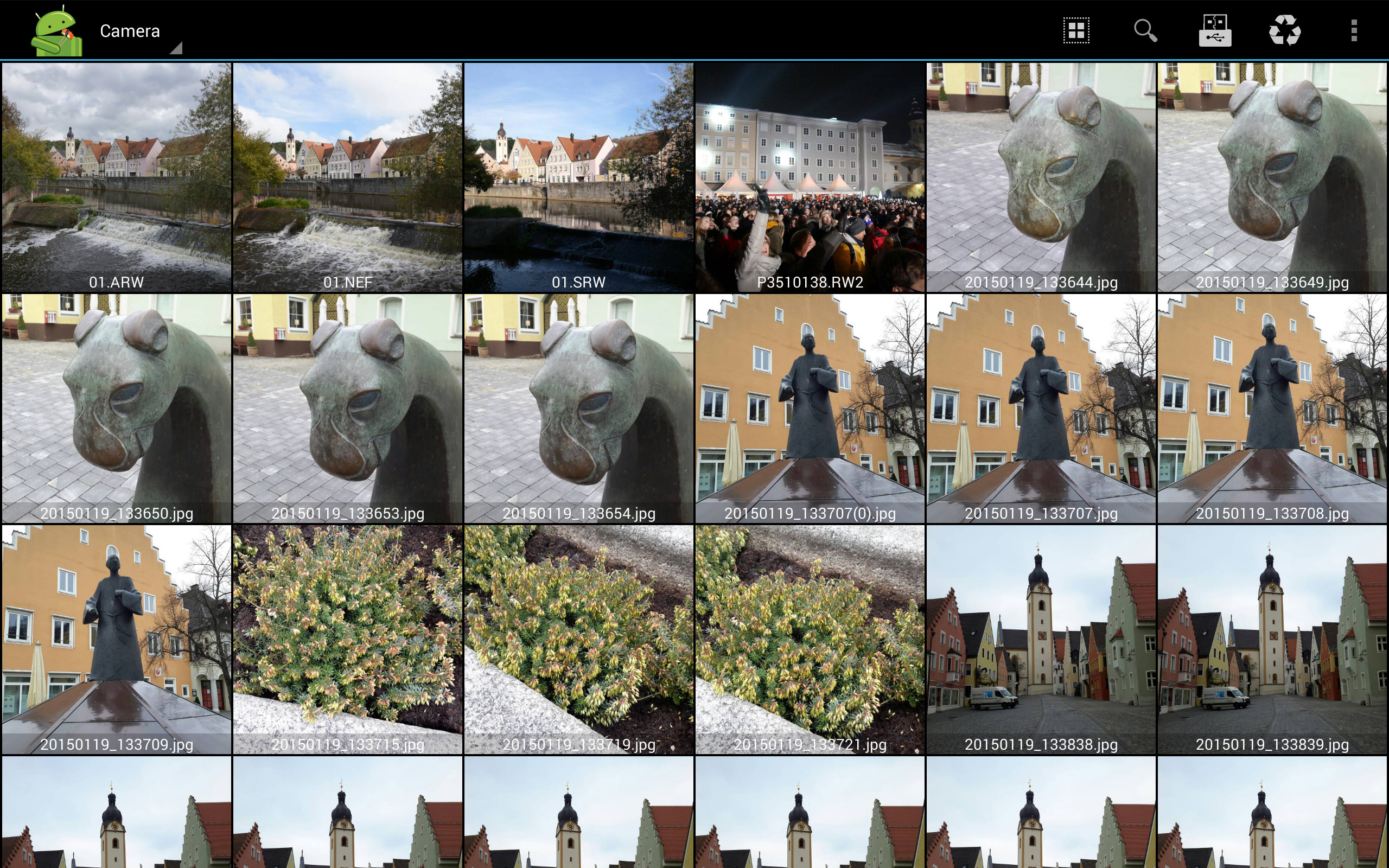Open photo 20150119_133654.jpg

coord(578,409)
